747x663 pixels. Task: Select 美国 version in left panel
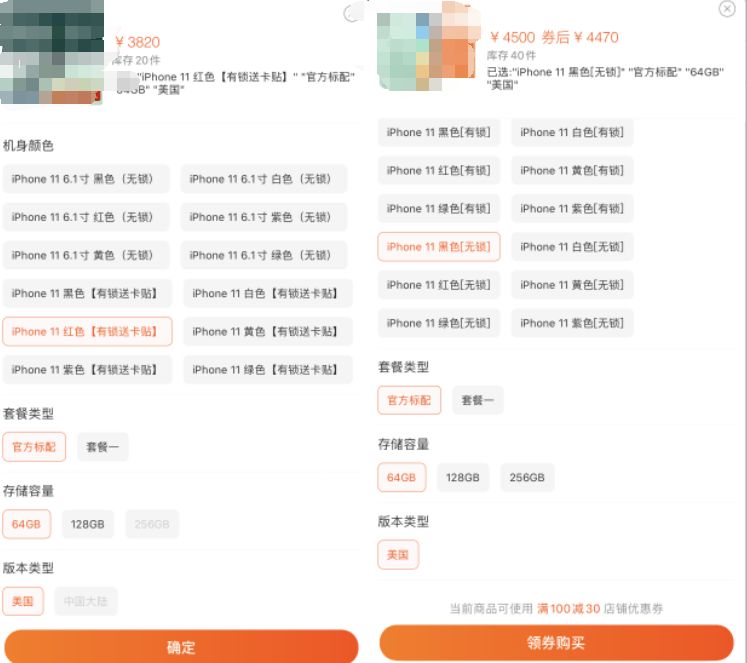23,601
